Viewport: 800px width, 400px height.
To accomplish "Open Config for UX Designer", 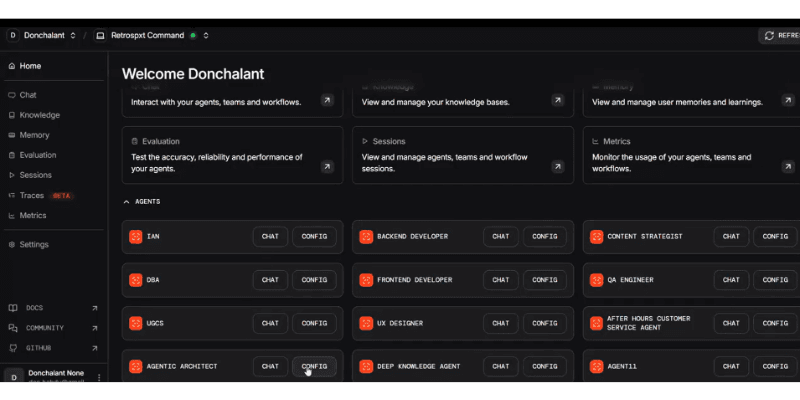I will point(545,323).
